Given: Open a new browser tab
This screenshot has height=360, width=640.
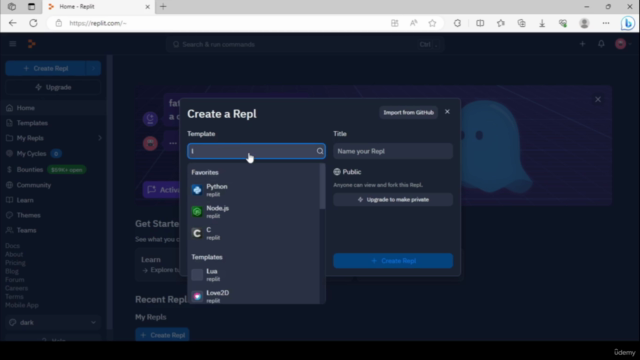Looking at the screenshot, I should pos(163,7).
